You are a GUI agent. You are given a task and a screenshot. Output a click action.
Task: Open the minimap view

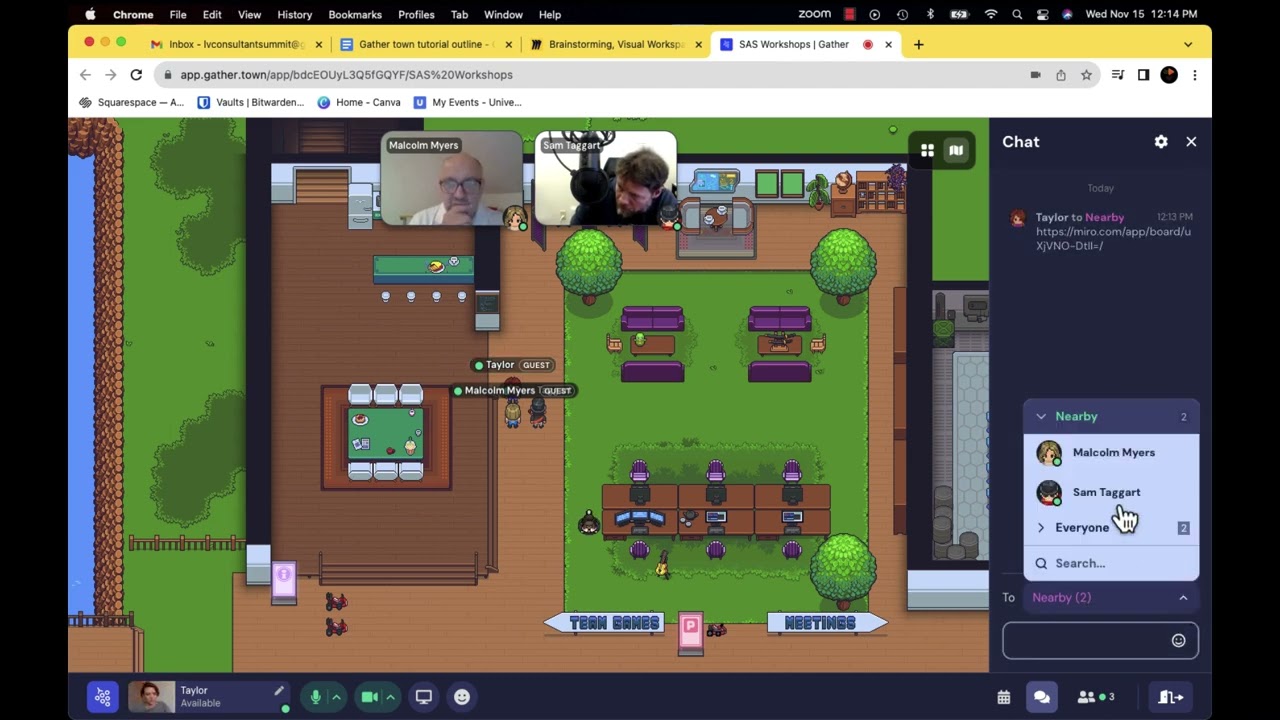coord(956,150)
